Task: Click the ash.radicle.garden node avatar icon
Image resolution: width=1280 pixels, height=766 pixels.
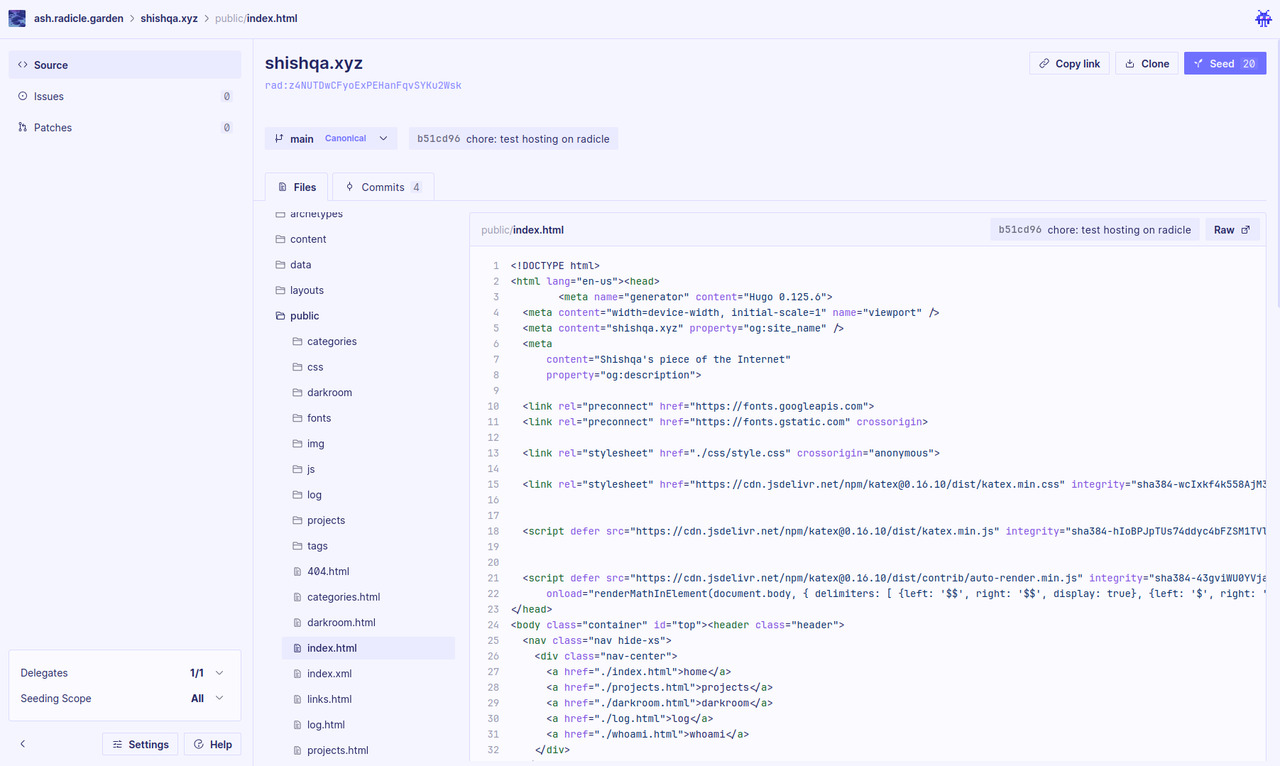Action: (17, 18)
